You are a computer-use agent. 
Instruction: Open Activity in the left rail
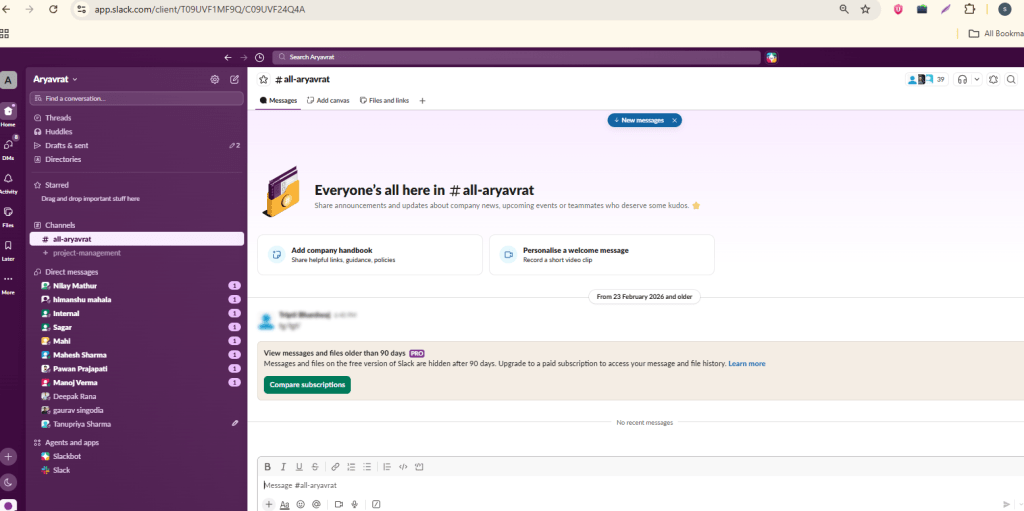pyautogui.click(x=8, y=182)
